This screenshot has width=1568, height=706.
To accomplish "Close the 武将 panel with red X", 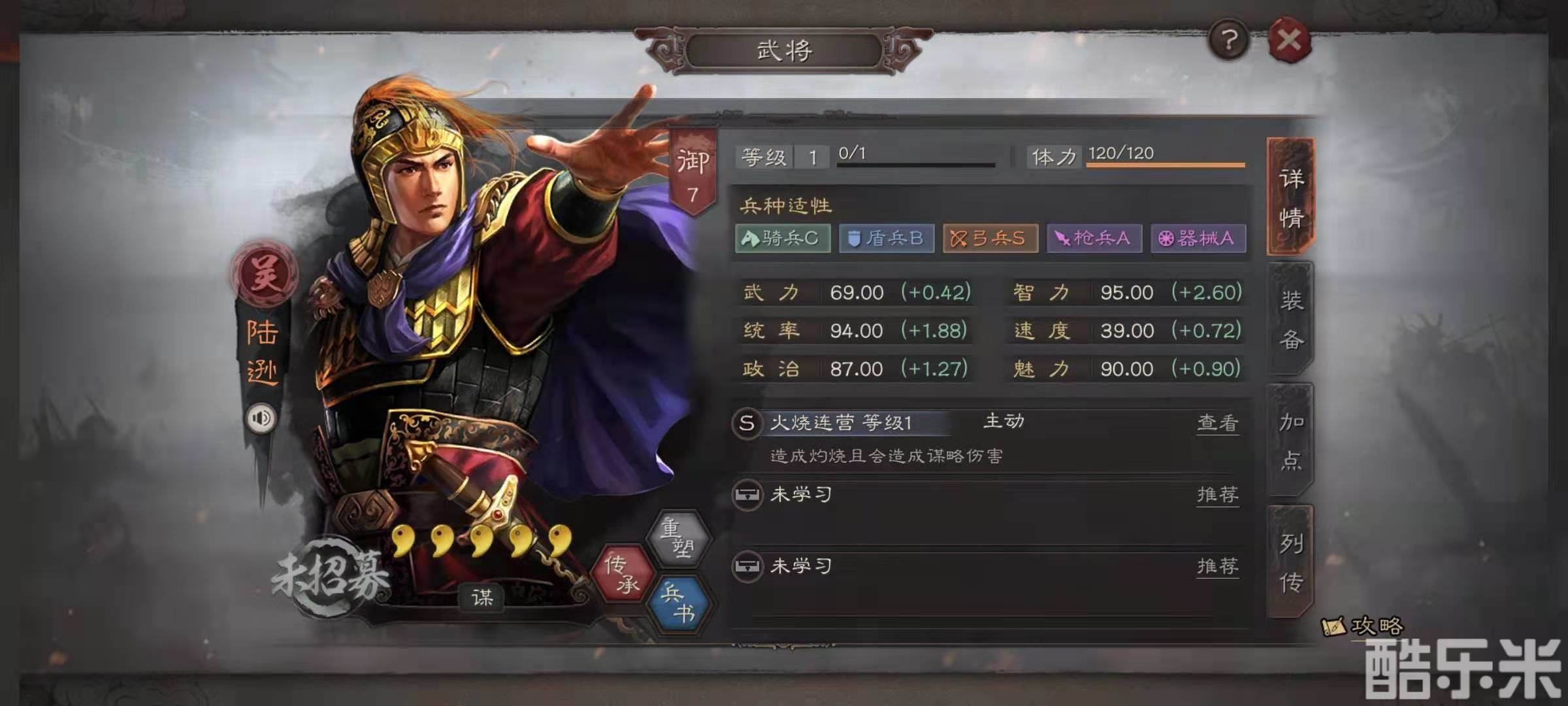I will click(x=1289, y=41).
